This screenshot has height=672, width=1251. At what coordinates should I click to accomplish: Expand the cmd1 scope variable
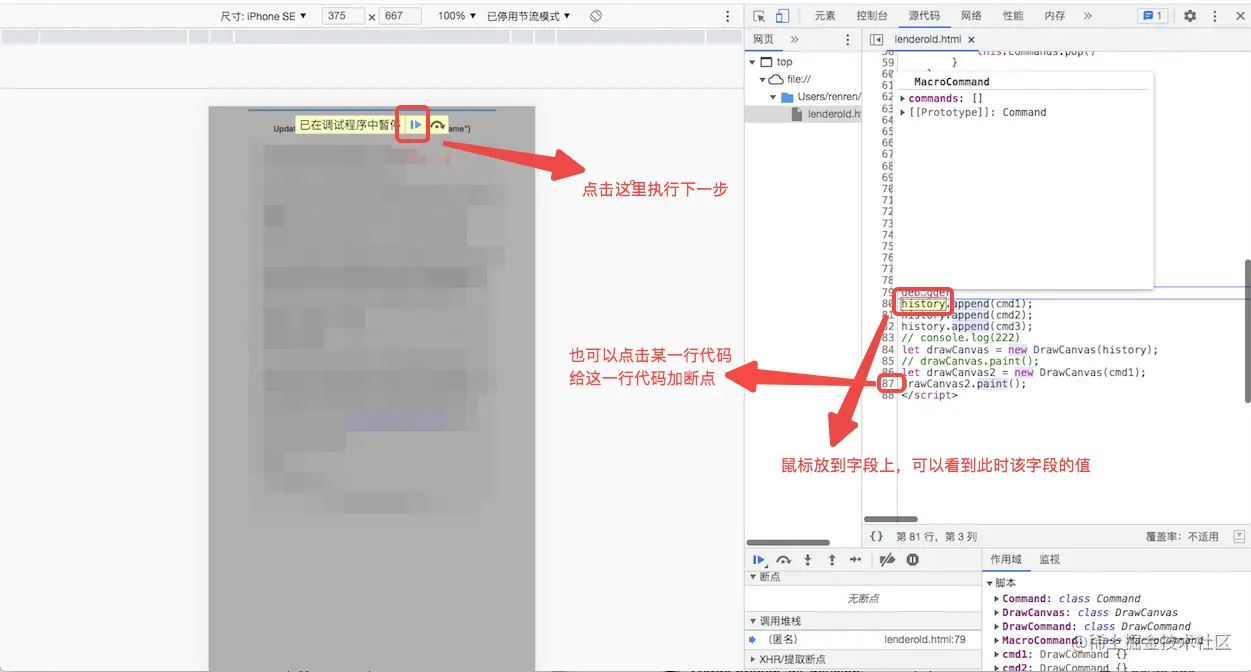pyautogui.click(x=997, y=655)
